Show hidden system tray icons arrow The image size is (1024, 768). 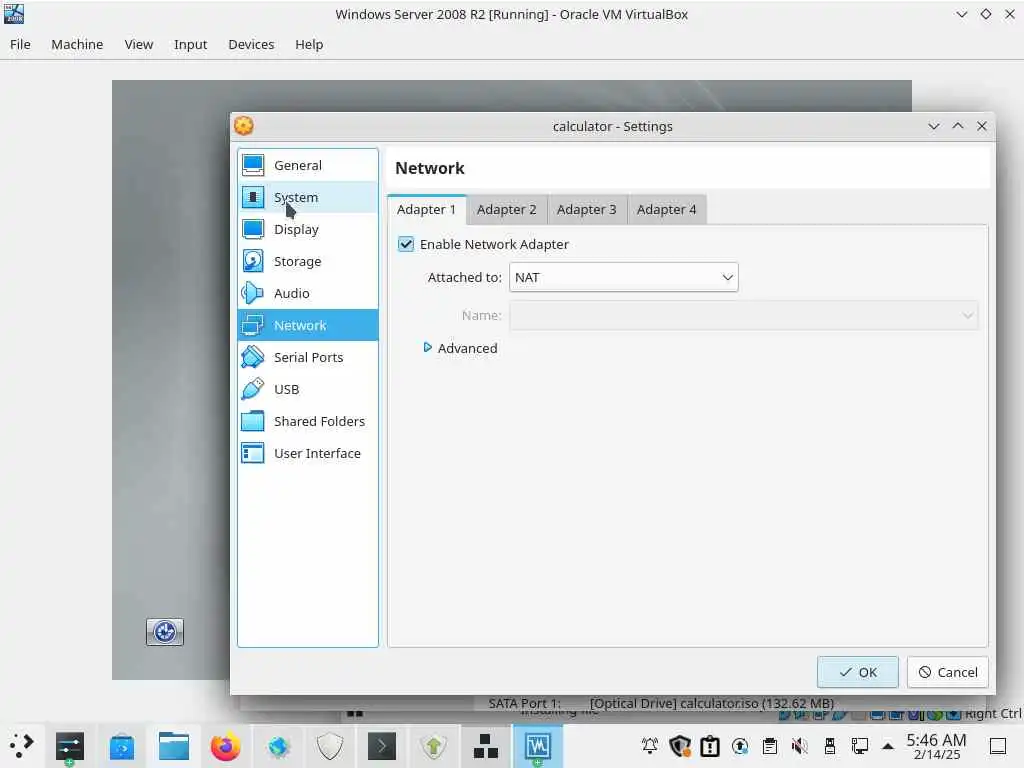point(888,746)
